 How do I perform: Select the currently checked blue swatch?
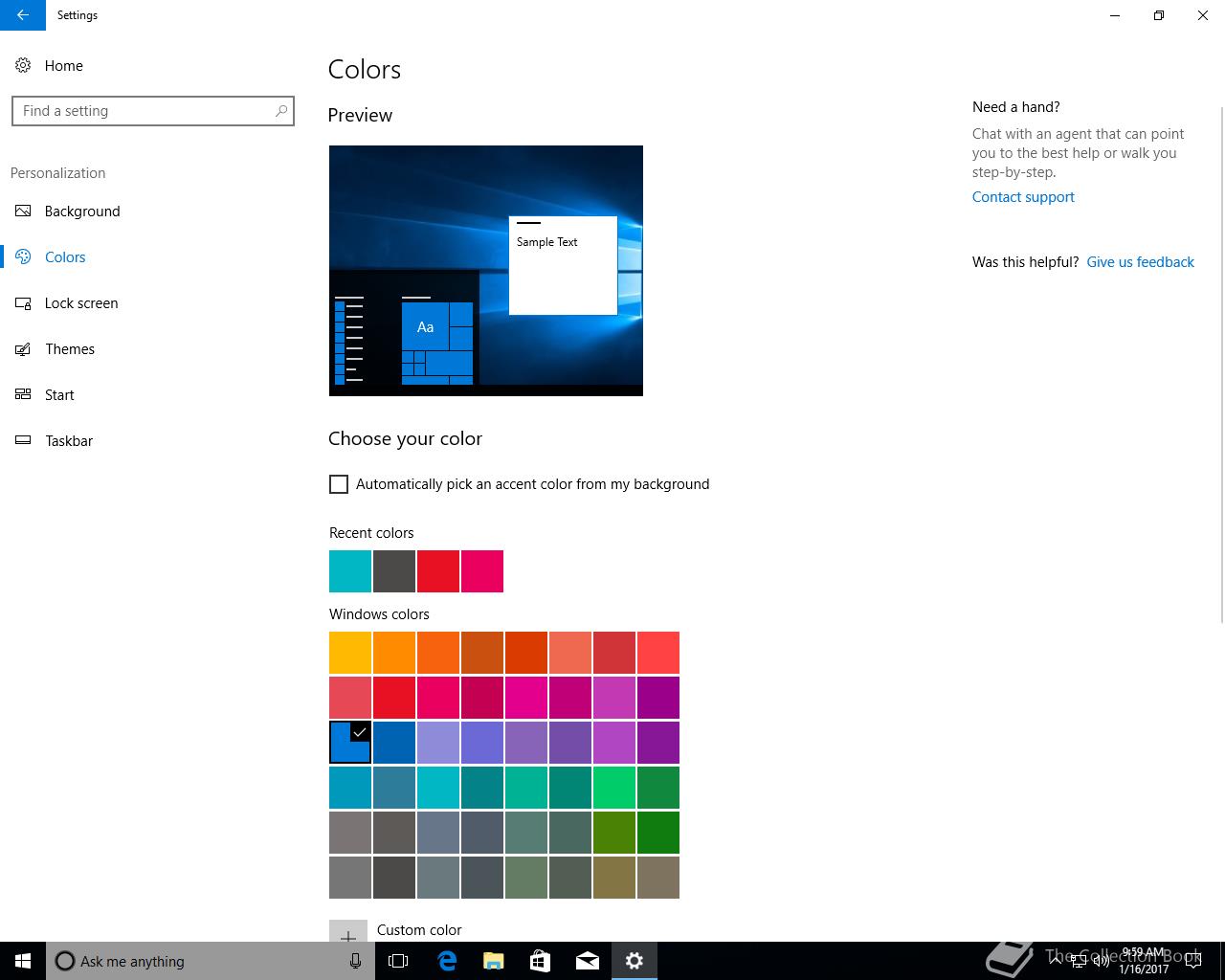click(x=350, y=743)
